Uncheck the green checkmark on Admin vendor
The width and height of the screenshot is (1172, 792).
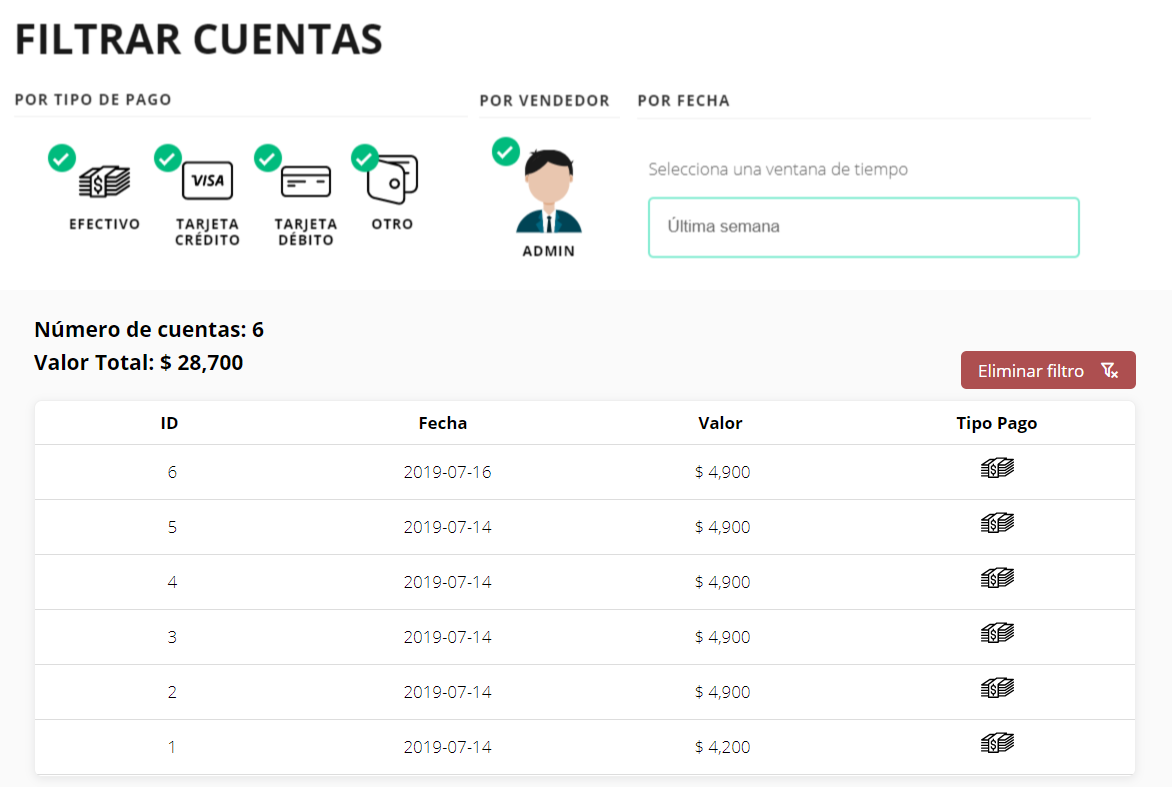coord(506,152)
